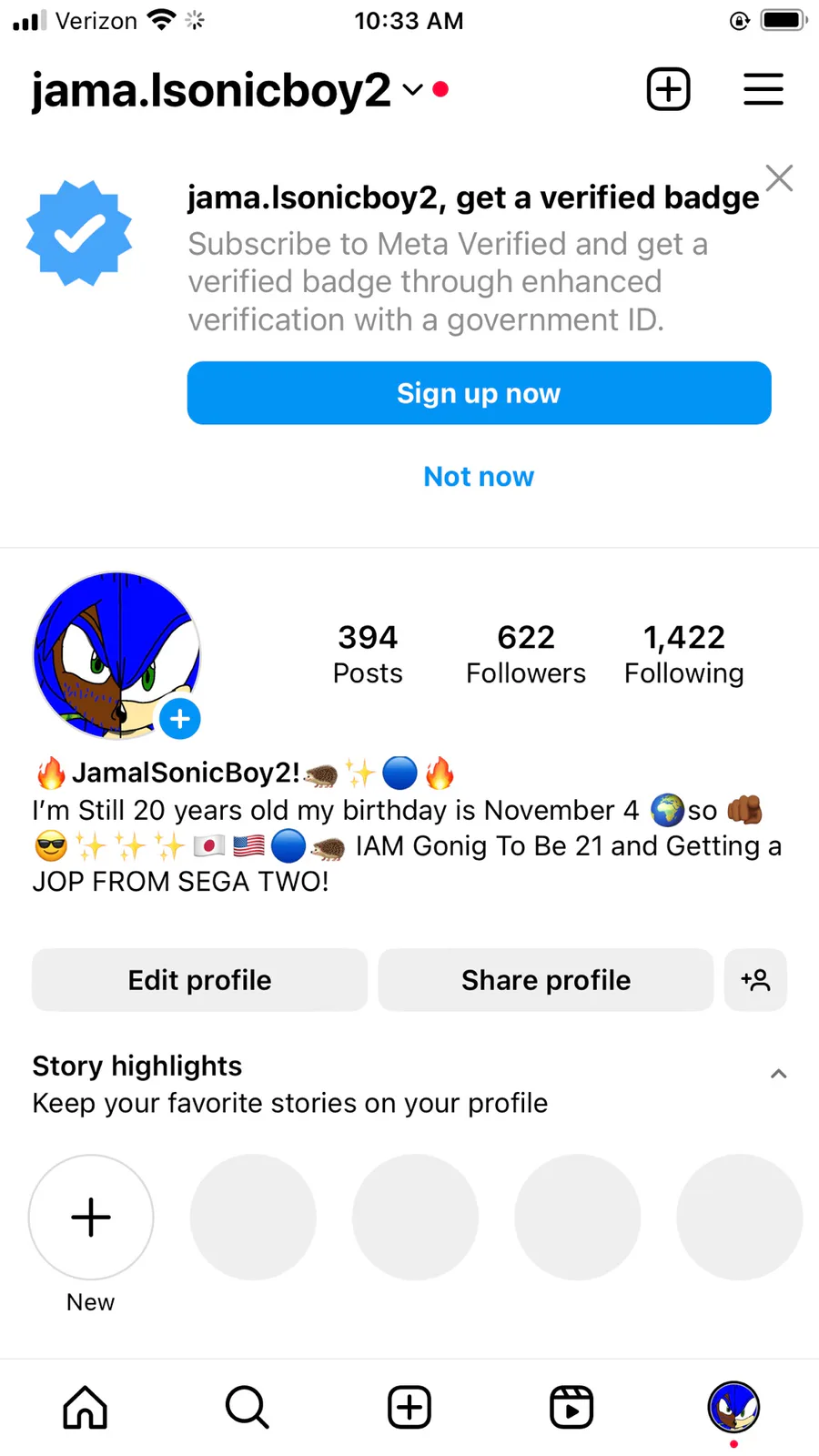Screen dimensions: 819x1456
Task: Open the 622 Followers list
Action: tap(526, 653)
